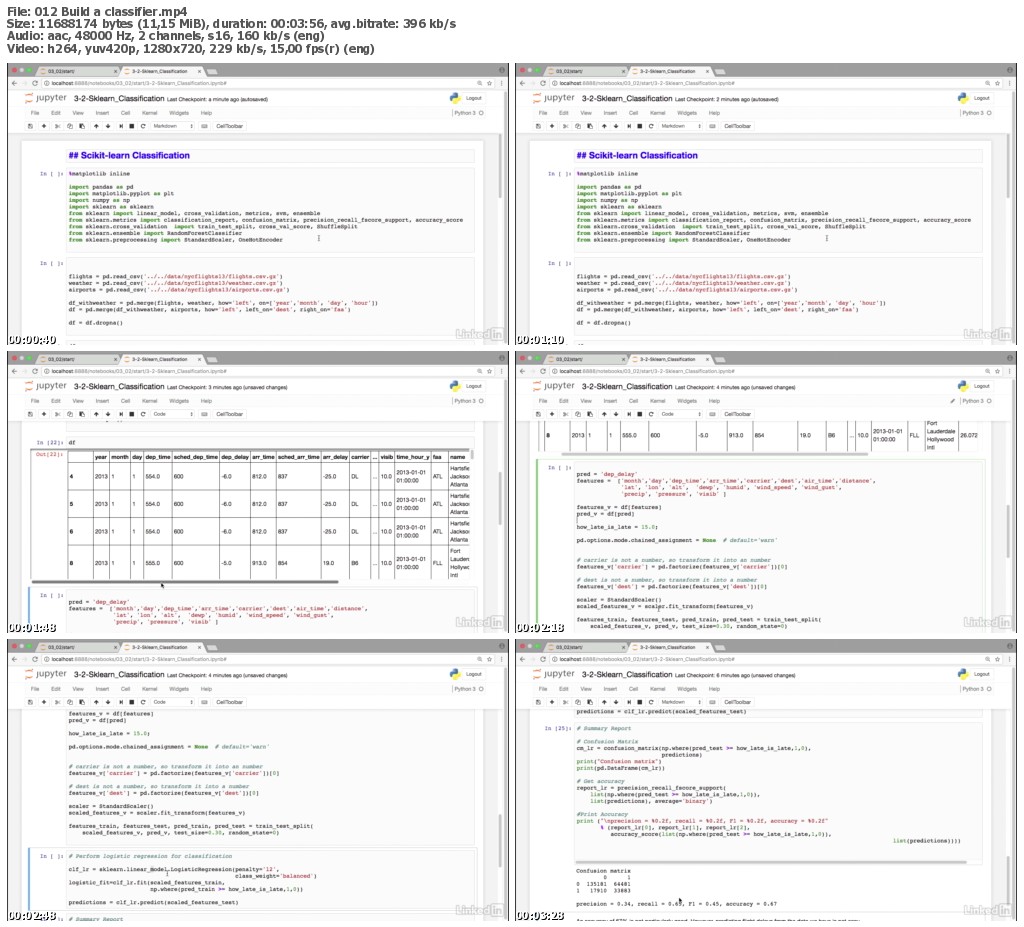Click horizontal scrollbar under table in 00:01:48 frame
The width and height of the screenshot is (1024, 927).
185,581
